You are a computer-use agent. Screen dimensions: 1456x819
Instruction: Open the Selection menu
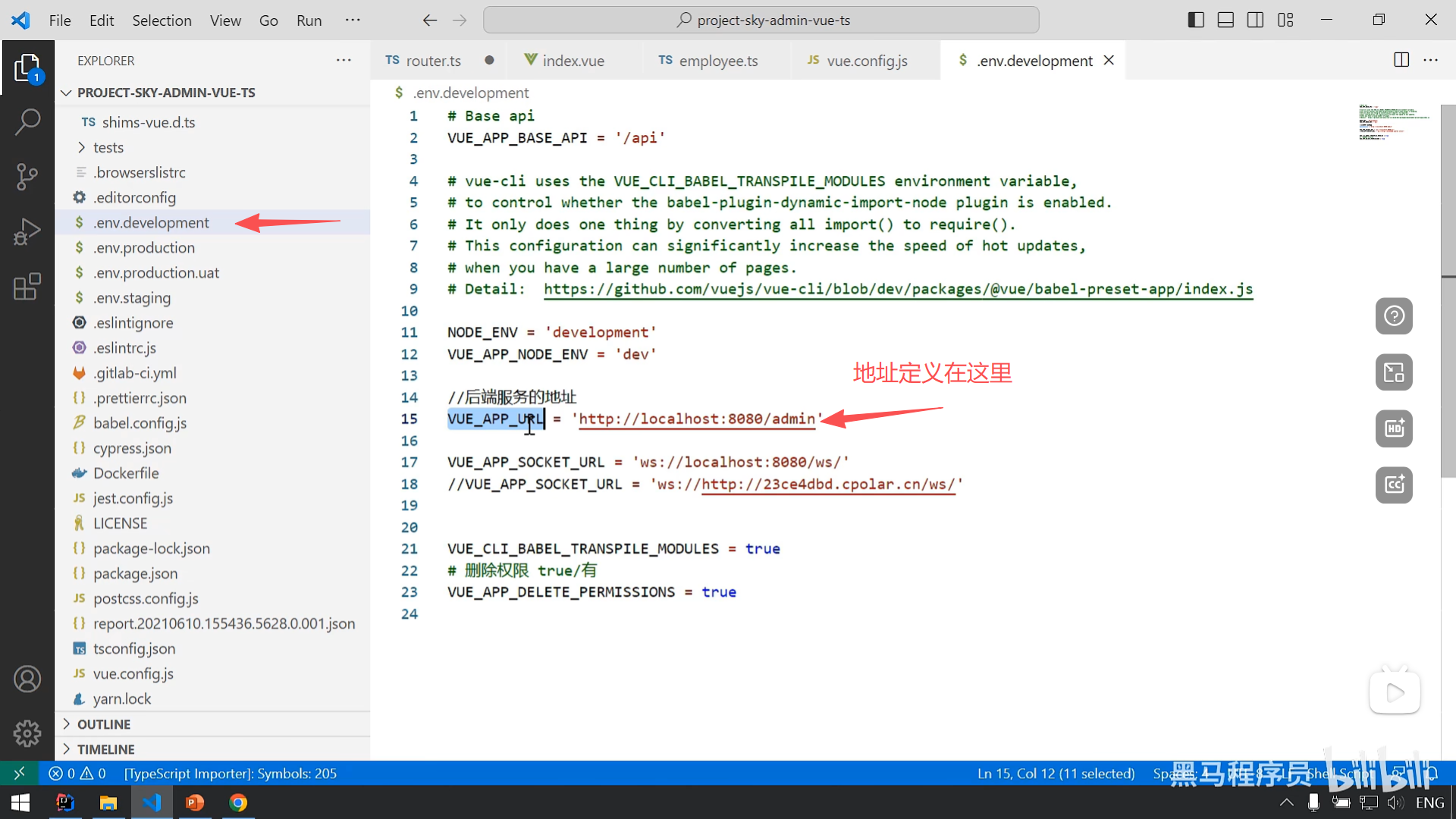coord(162,20)
